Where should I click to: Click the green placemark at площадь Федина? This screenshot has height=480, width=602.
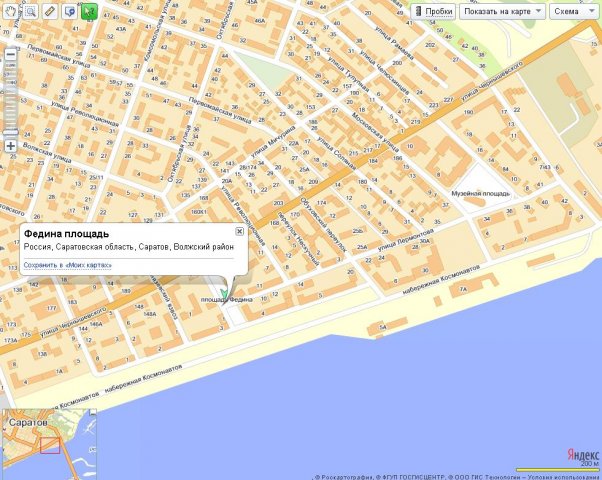224,294
